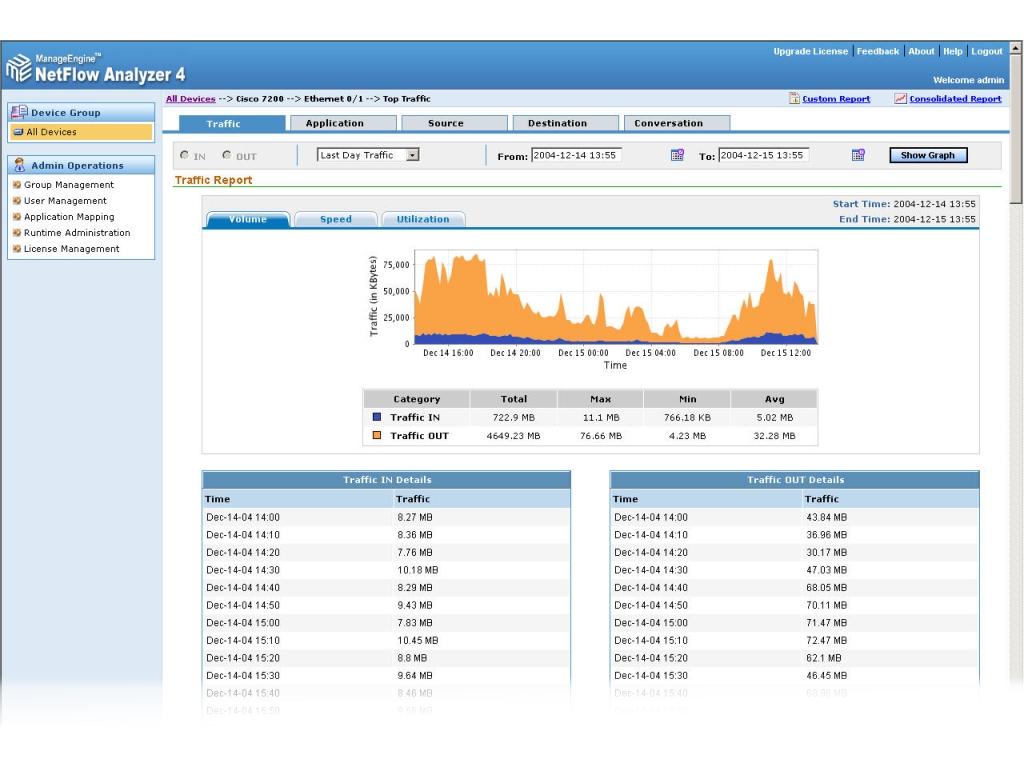The width and height of the screenshot is (1024, 768).
Task: Switch to the Traffic tab
Action: pos(232,123)
